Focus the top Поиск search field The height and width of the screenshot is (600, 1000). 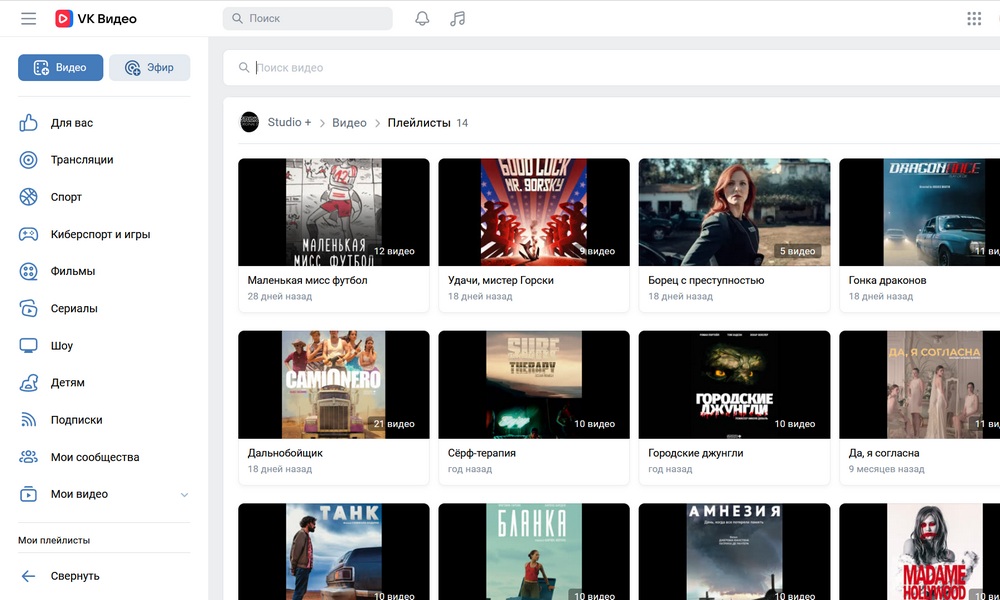pos(307,18)
